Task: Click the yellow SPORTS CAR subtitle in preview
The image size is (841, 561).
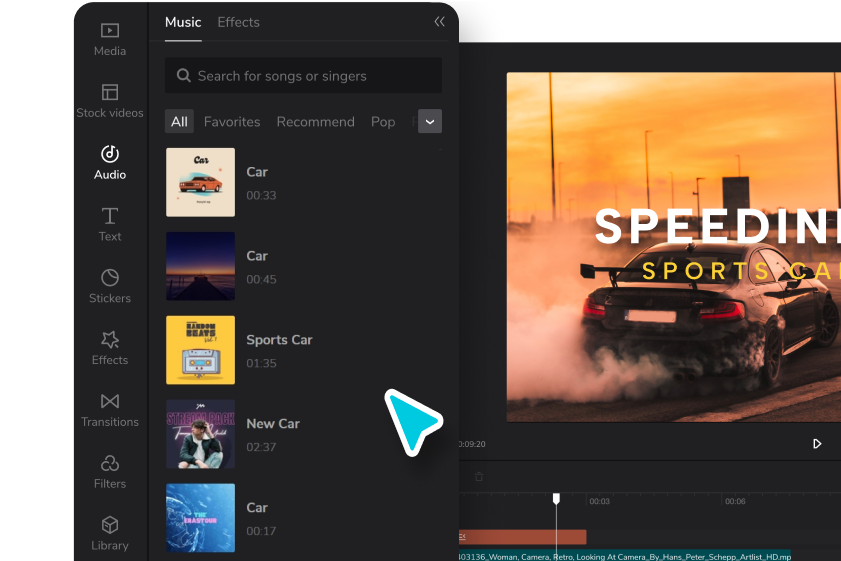Action: pos(741,271)
